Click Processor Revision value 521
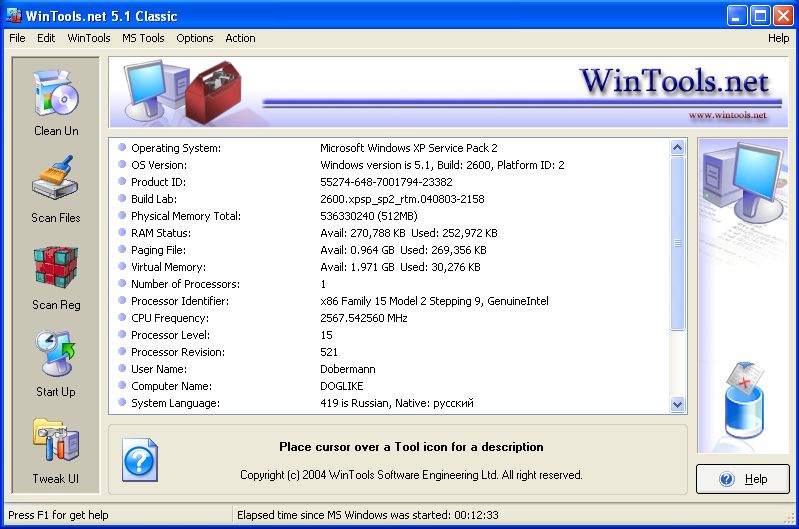Screen dimensions: 799x529 tap(329, 352)
